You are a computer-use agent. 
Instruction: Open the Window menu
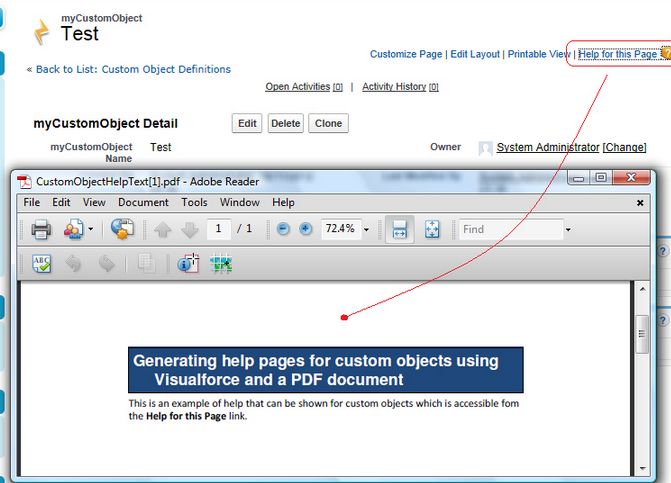tap(240, 202)
